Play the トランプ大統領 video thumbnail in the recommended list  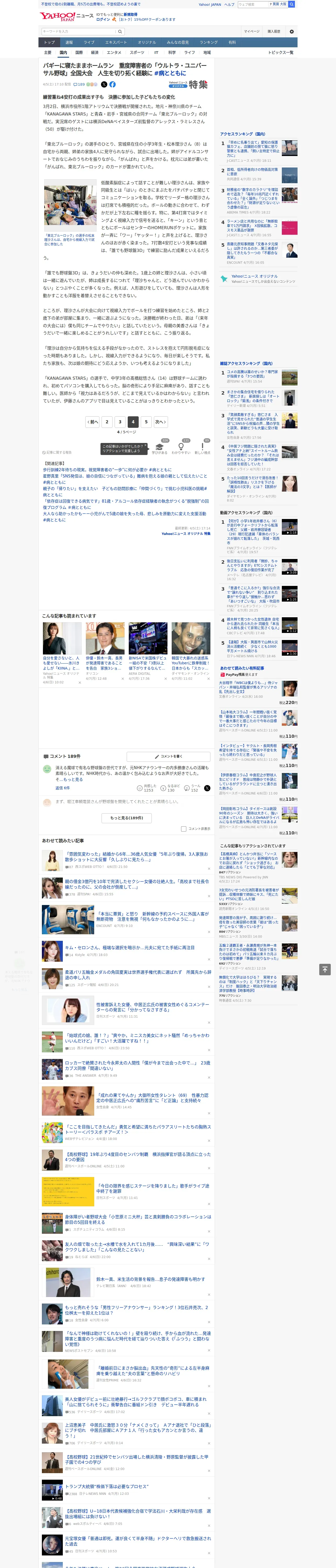[x=52, y=1490]
